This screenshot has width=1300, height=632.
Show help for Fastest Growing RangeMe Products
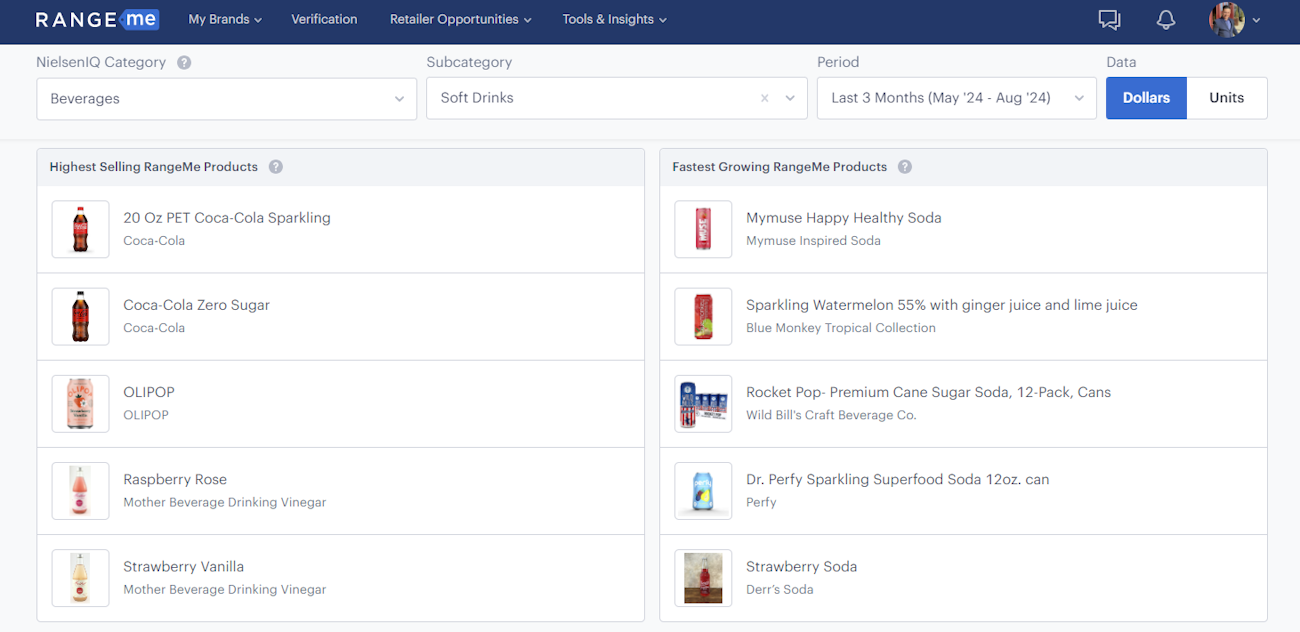click(x=905, y=167)
